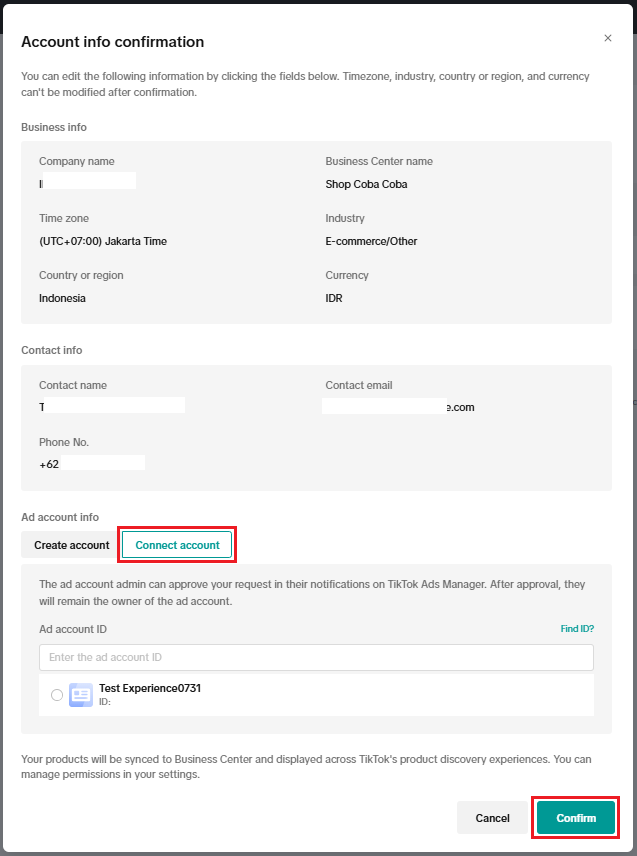The width and height of the screenshot is (637, 856).
Task: Click the Test Experience0731 account name
Action: [x=150, y=688]
